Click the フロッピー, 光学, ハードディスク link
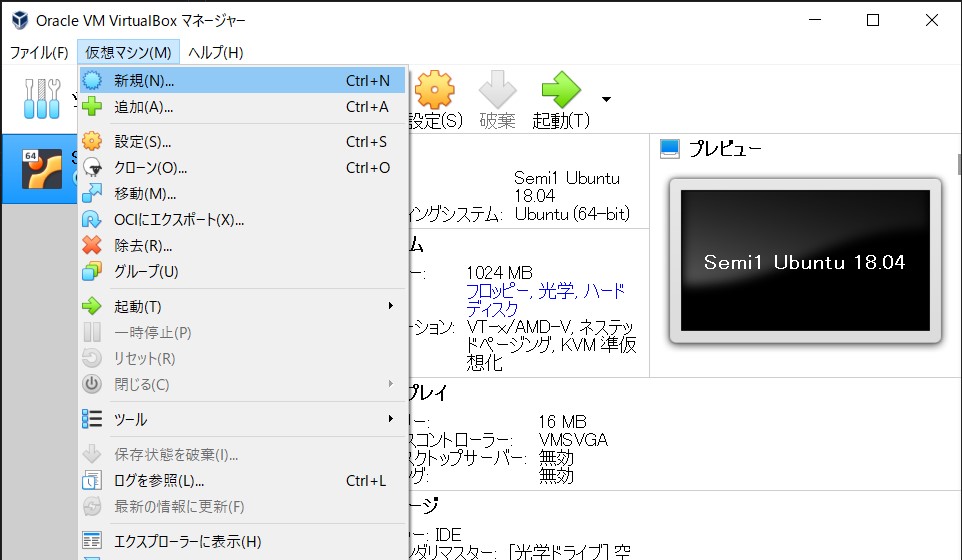 [545, 299]
